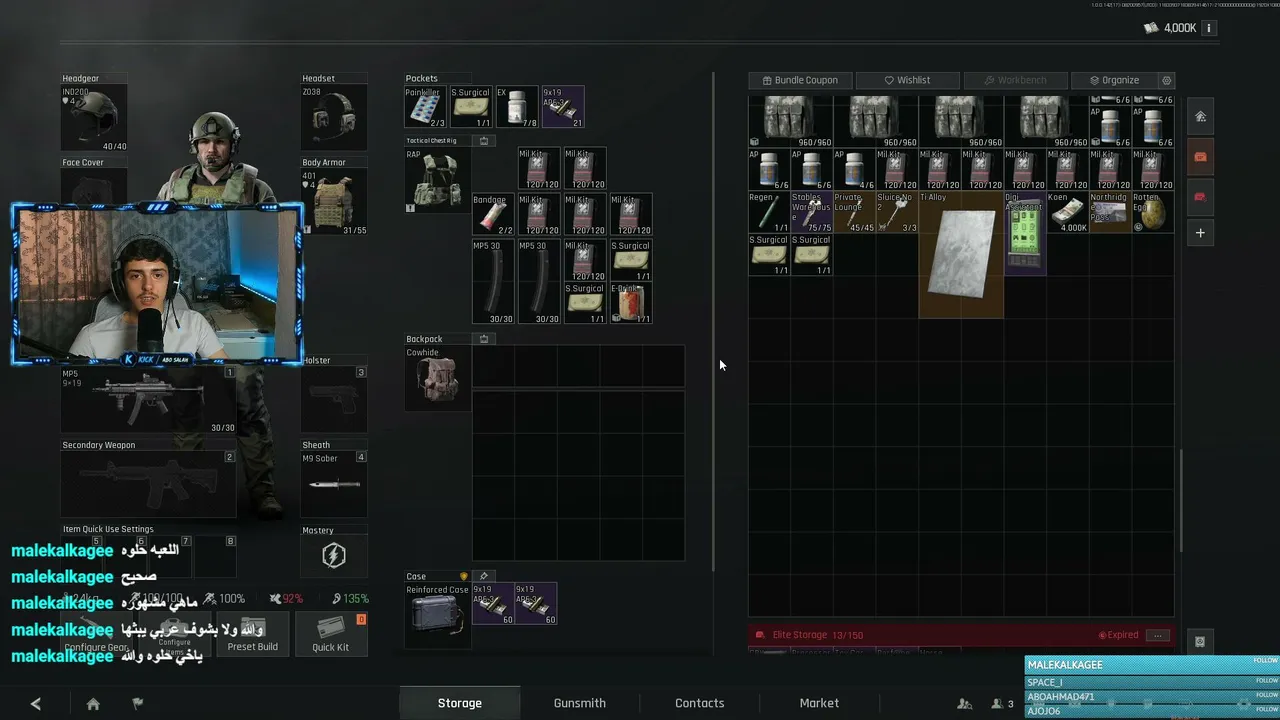Select the orange storage box sidebar icon
The width and height of the screenshot is (1280, 720).
coord(1200,156)
